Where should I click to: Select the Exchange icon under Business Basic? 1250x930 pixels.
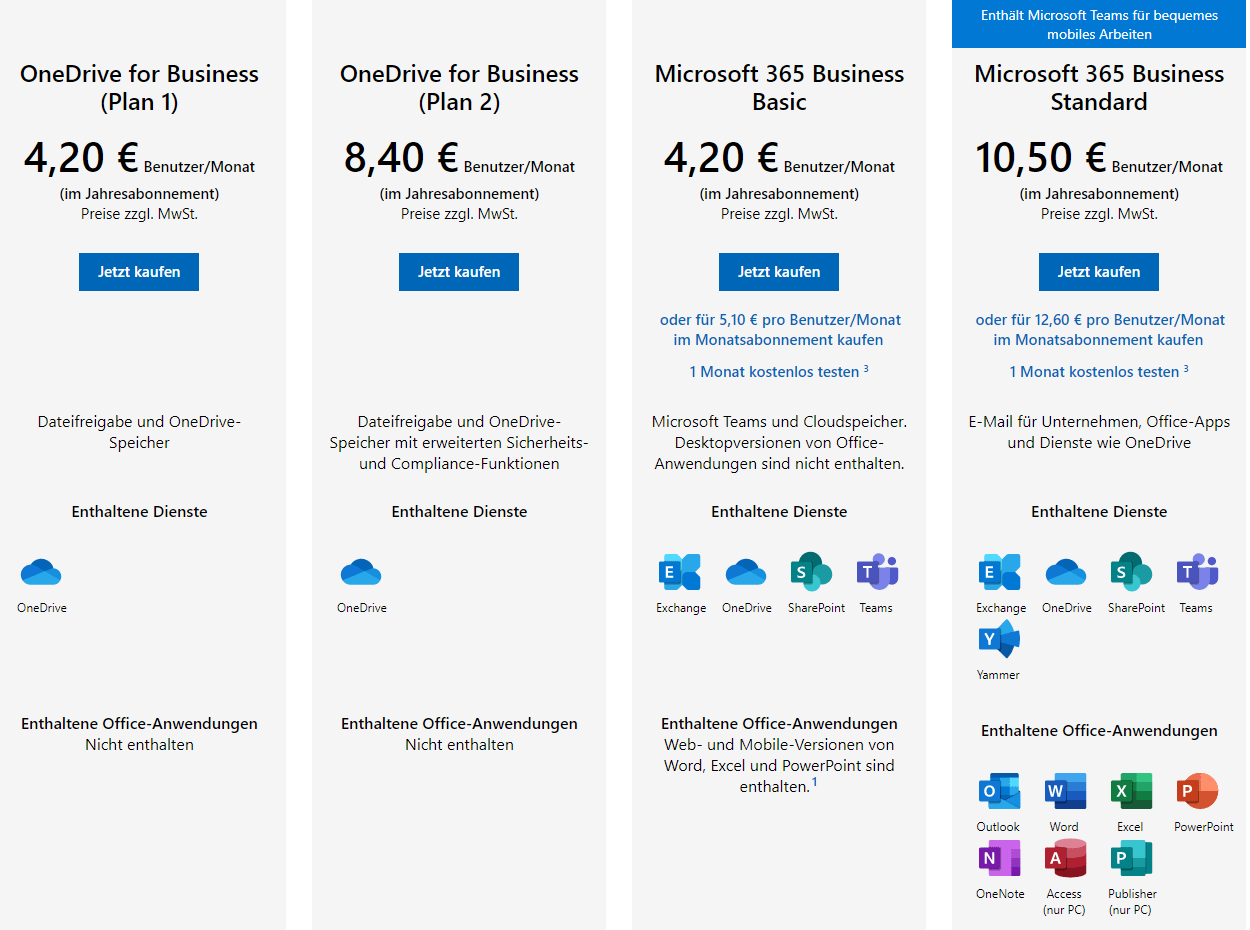coord(681,571)
